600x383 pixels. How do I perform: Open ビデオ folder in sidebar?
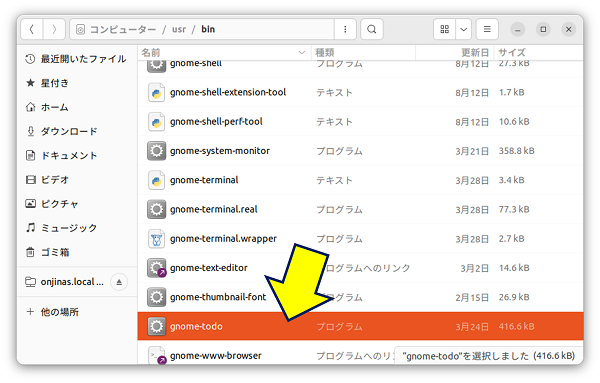(76, 179)
